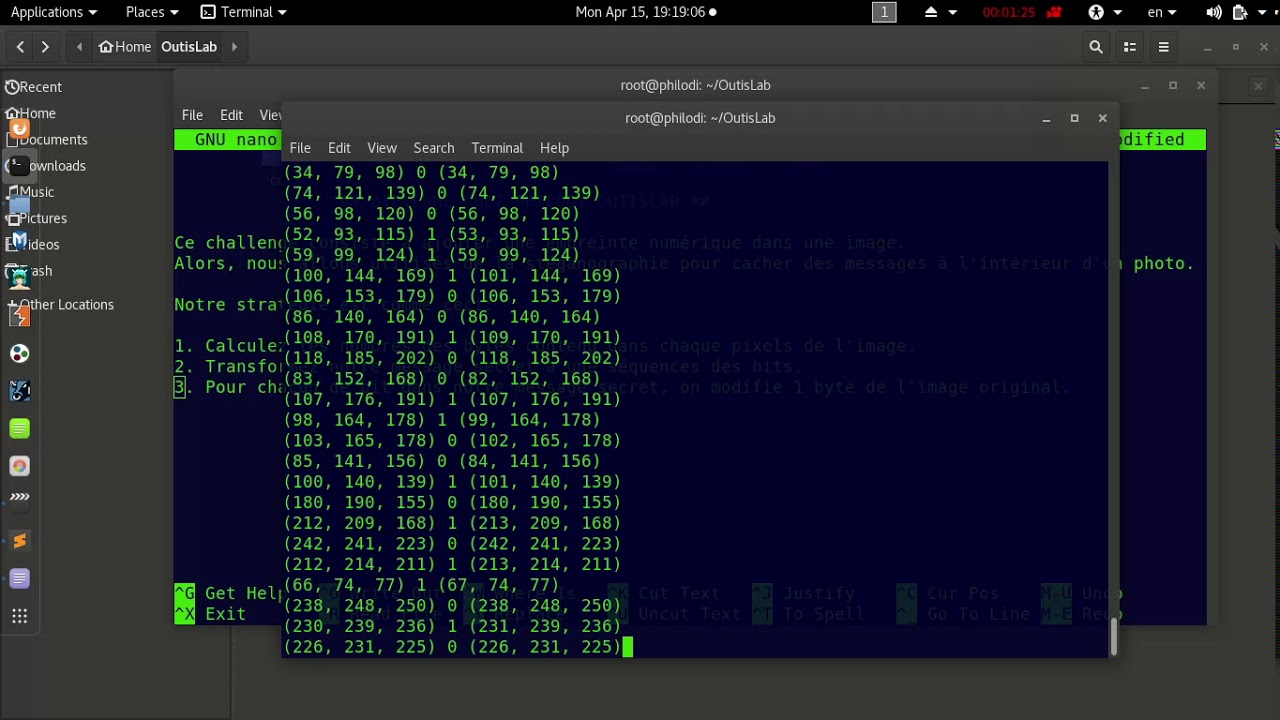Click the front terminal title root@philodi: ~/OutisLab
The width and height of the screenshot is (1280, 720).
click(700, 118)
